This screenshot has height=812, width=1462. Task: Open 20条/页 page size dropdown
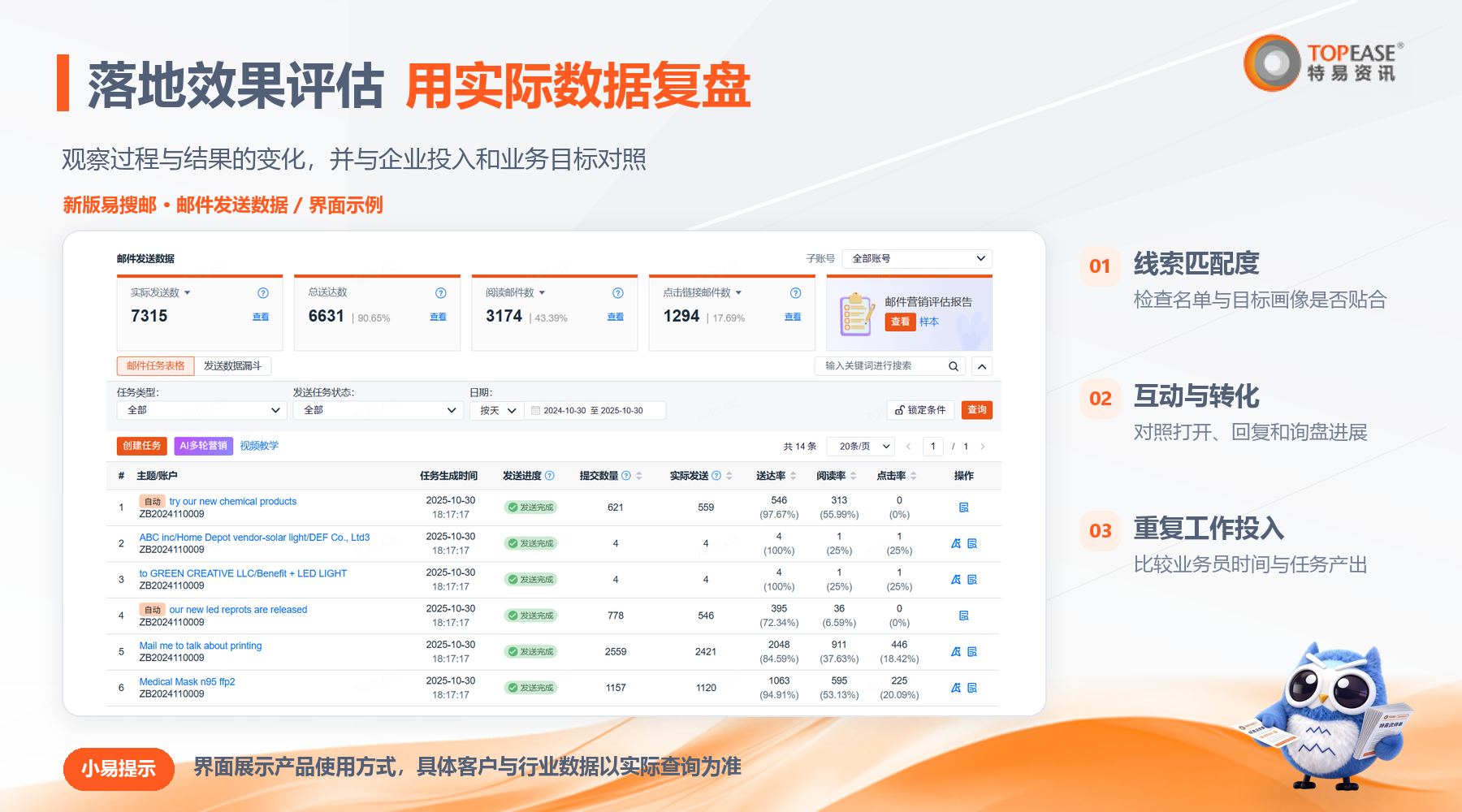pos(861,447)
